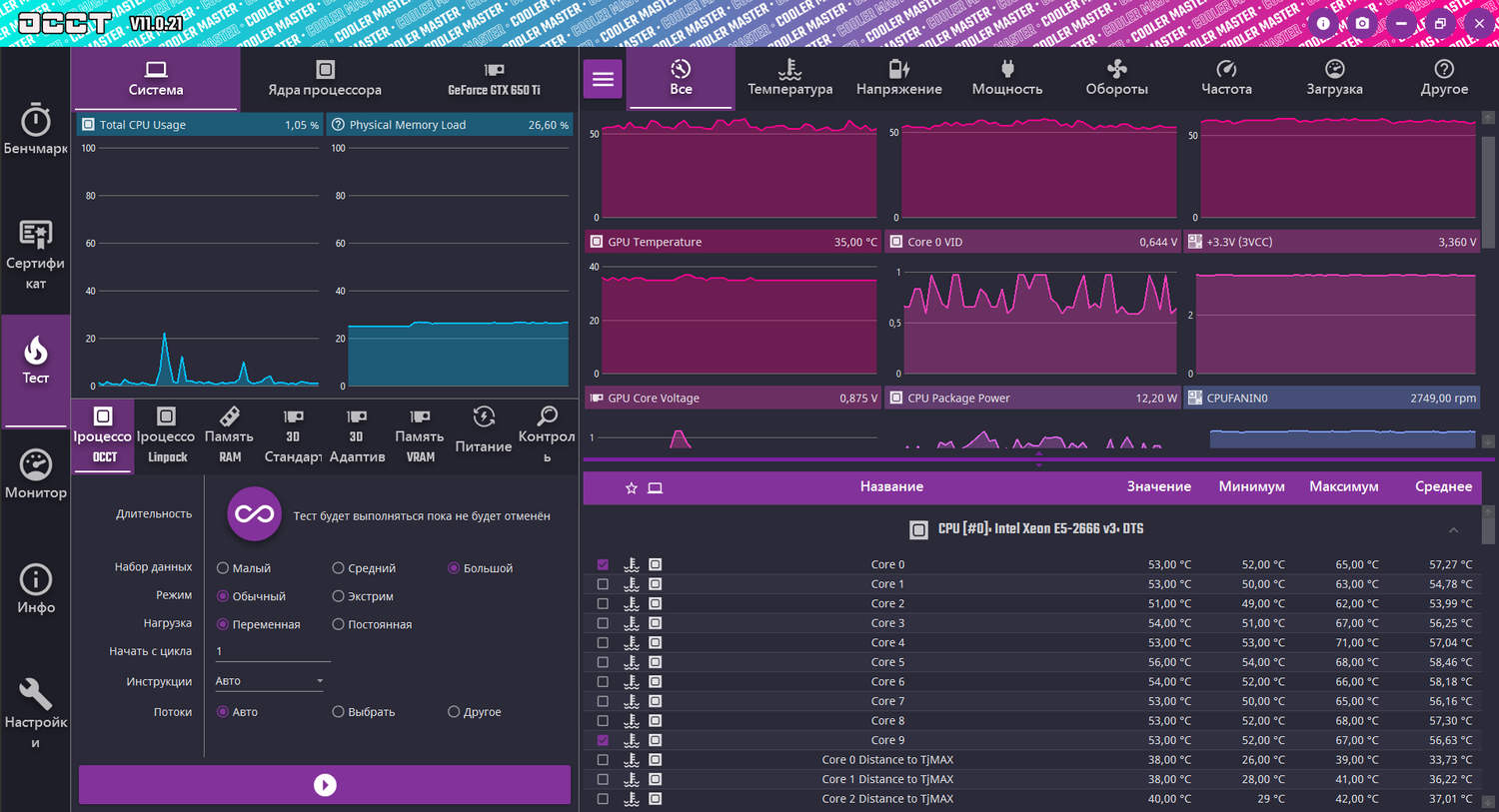This screenshot has height=812, width=1499.
Task: Open Настройки with the wrench icon
Action: pos(36,713)
